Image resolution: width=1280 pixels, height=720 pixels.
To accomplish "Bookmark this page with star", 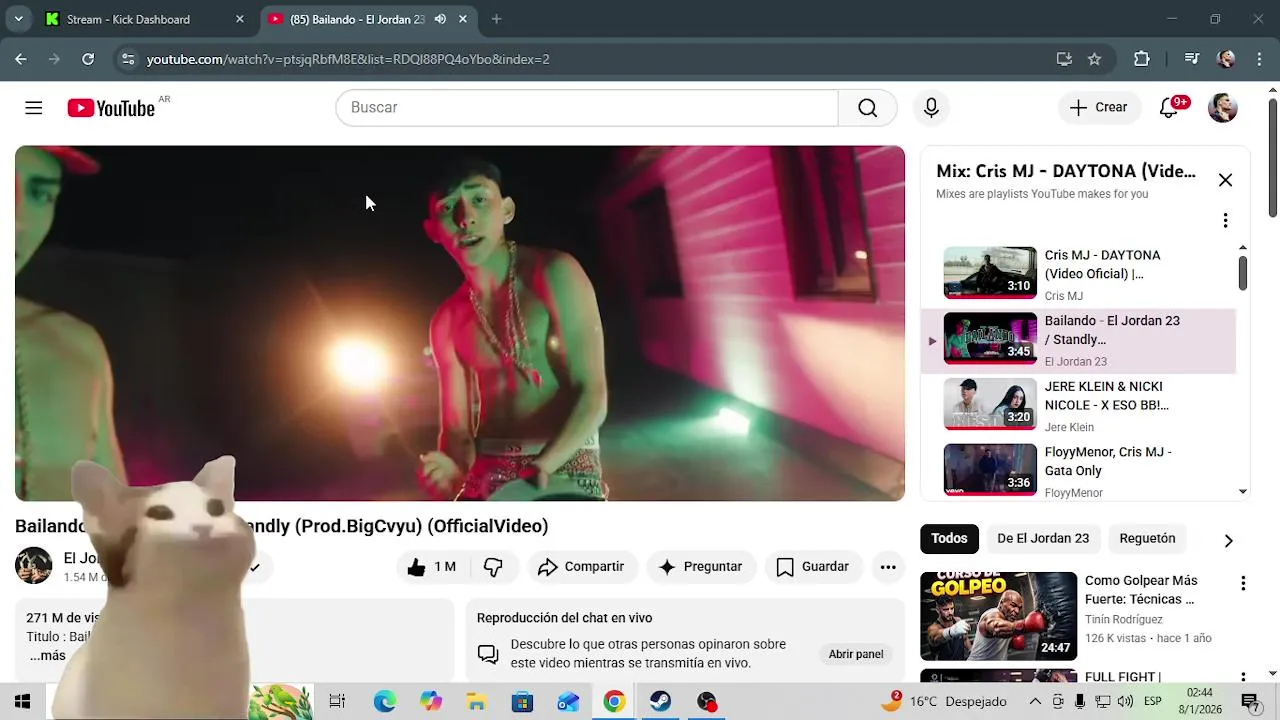I will tap(1094, 59).
